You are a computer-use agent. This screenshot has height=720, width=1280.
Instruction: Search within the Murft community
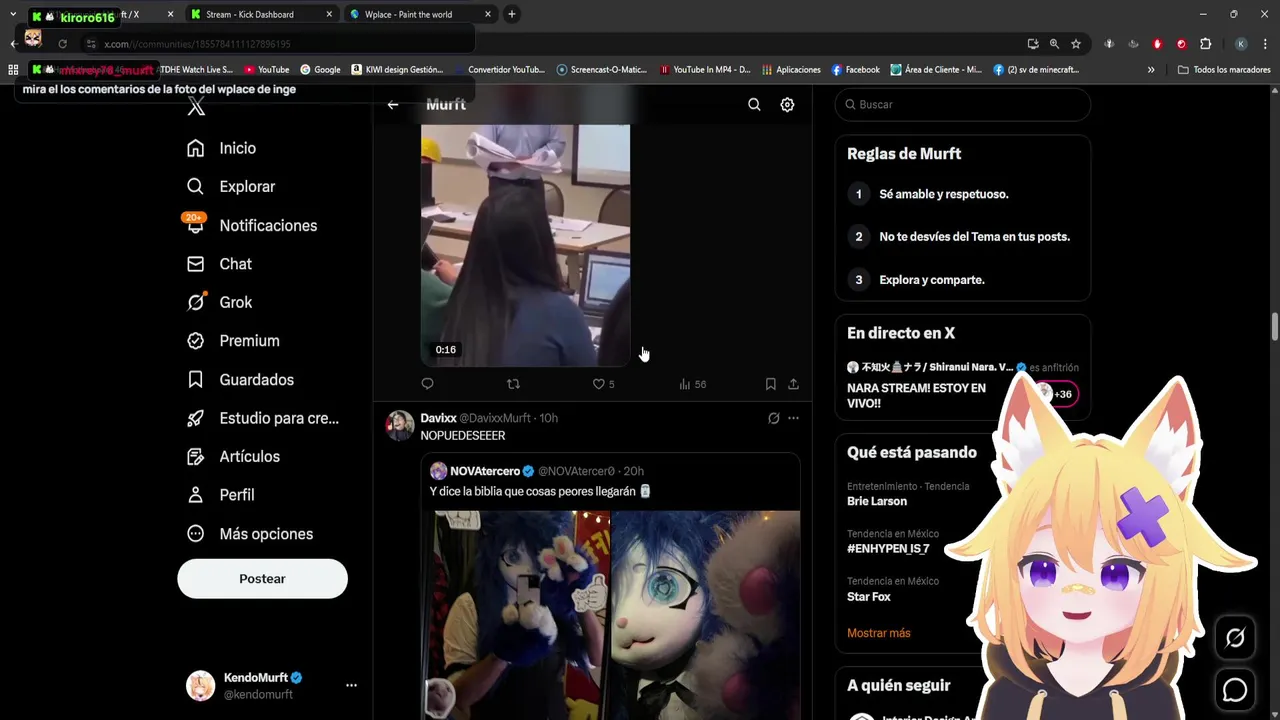(x=754, y=104)
